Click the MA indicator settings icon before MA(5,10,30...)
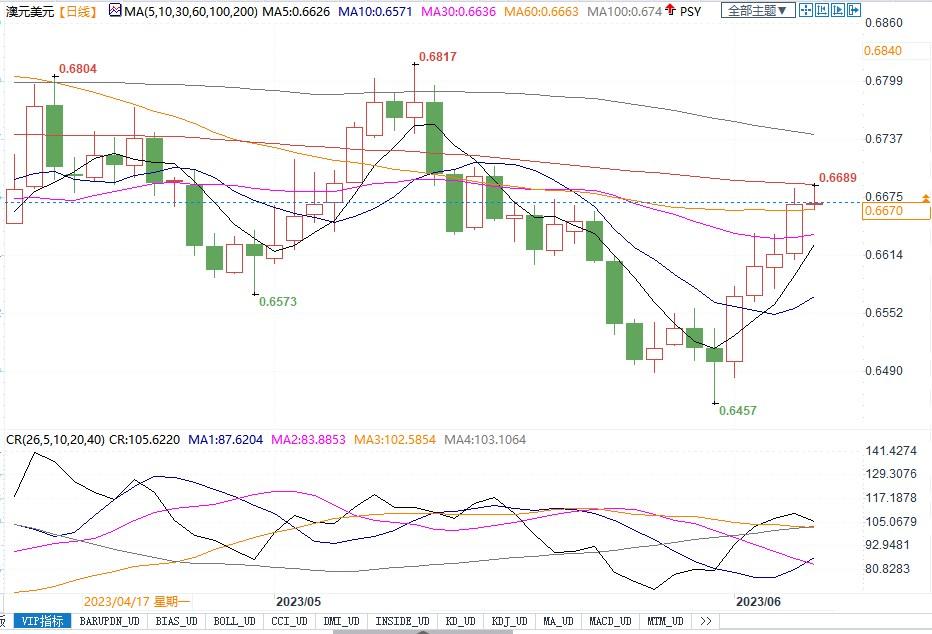 pos(114,12)
